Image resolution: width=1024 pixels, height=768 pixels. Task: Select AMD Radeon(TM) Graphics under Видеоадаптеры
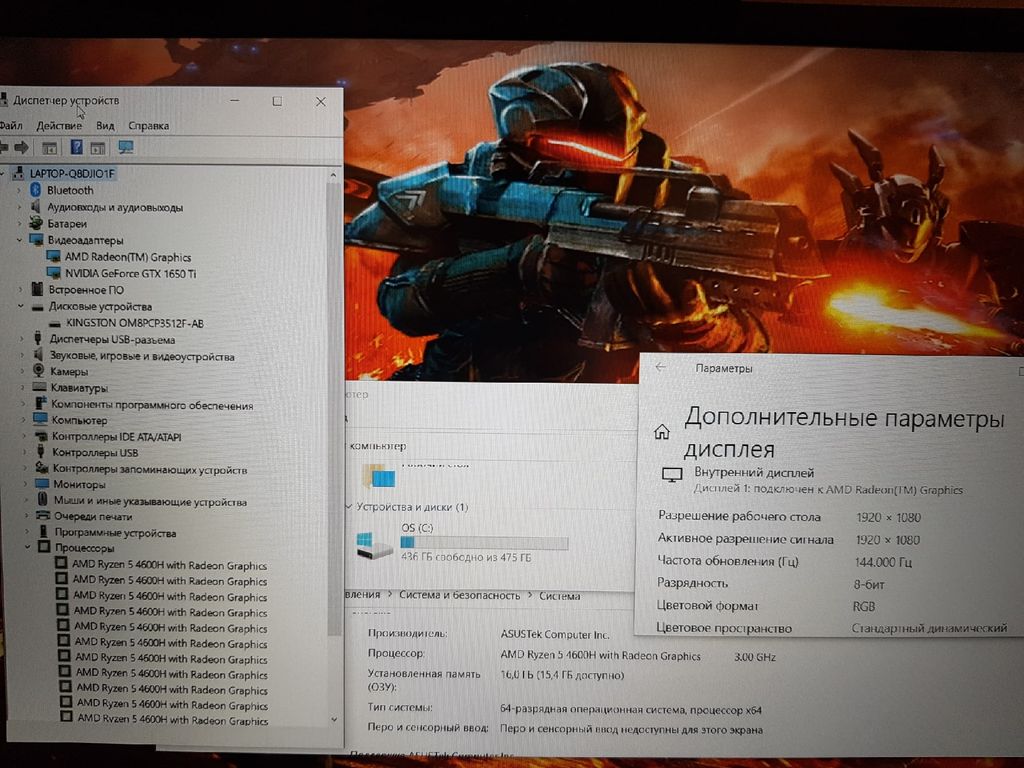pyautogui.click(x=128, y=257)
